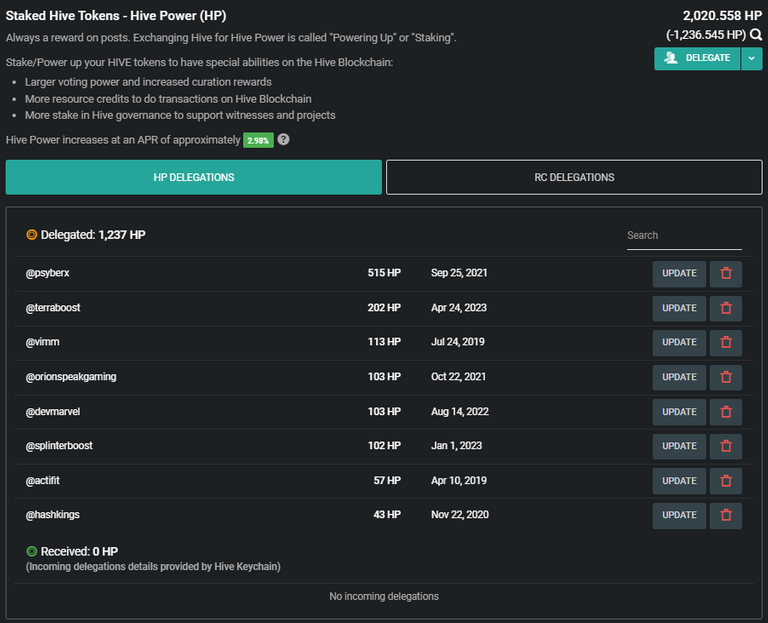Viewport: 768px width, 623px height.
Task: Open the @psyberx account link
Action: [x=48, y=273]
